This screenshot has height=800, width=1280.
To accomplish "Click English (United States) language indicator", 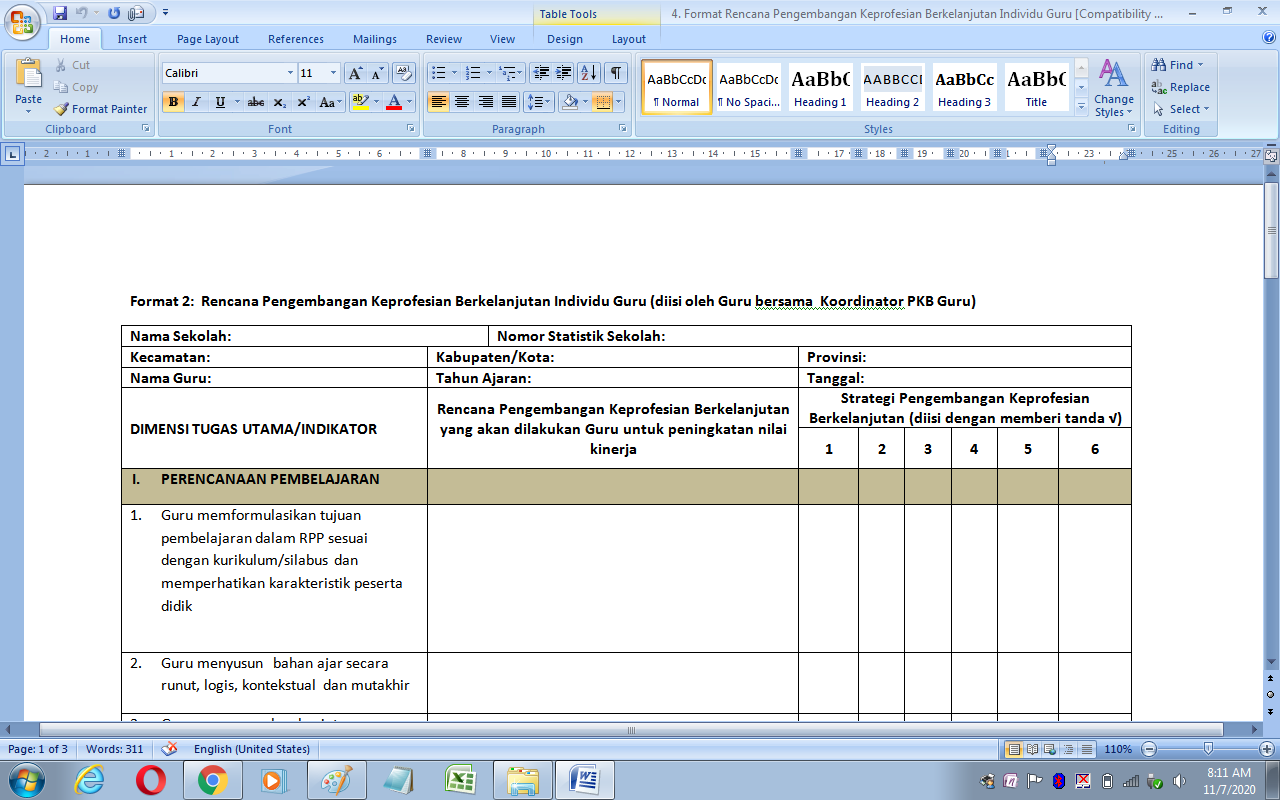I will [x=250, y=748].
